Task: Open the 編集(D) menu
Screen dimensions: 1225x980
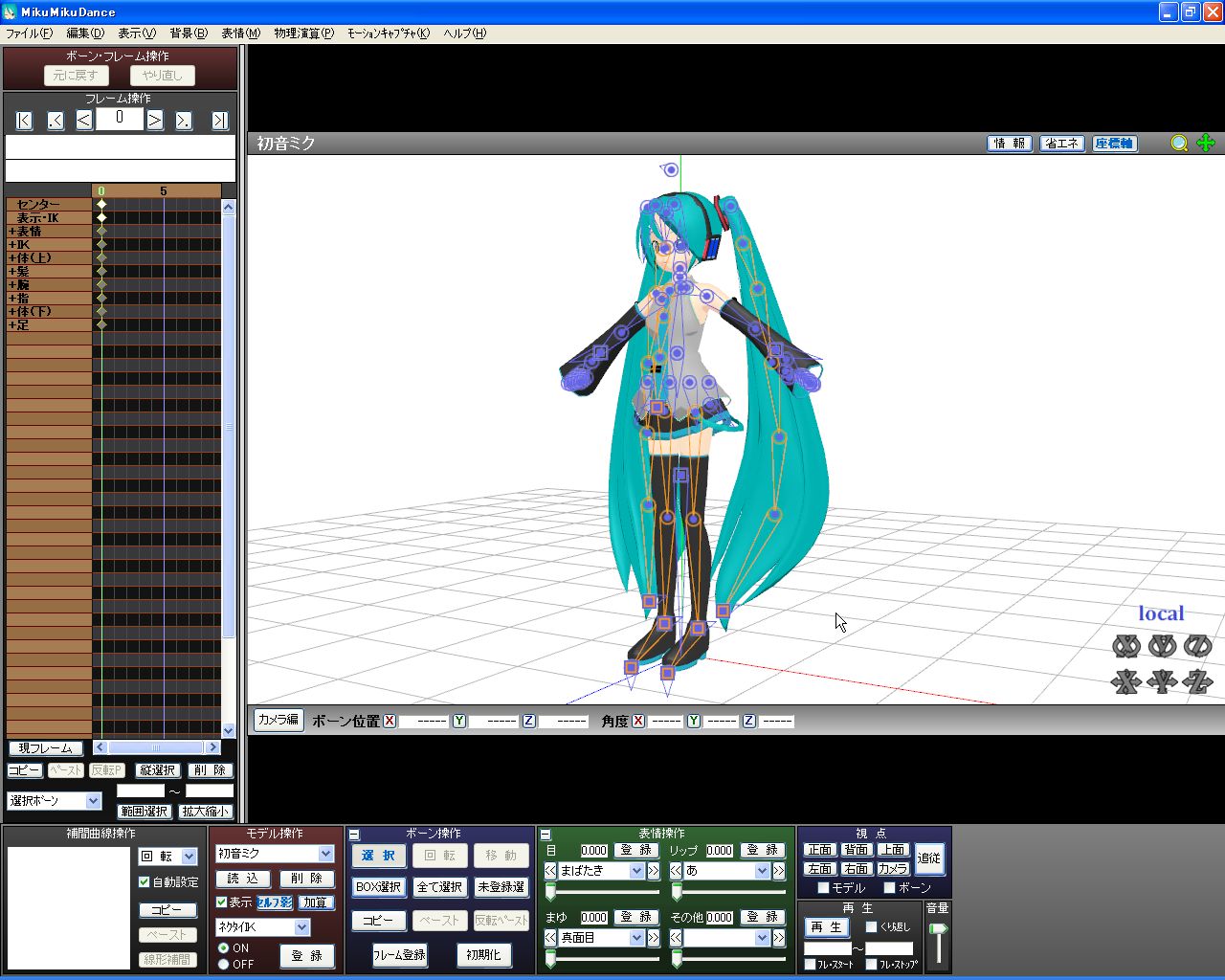Action: coord(85,33)
